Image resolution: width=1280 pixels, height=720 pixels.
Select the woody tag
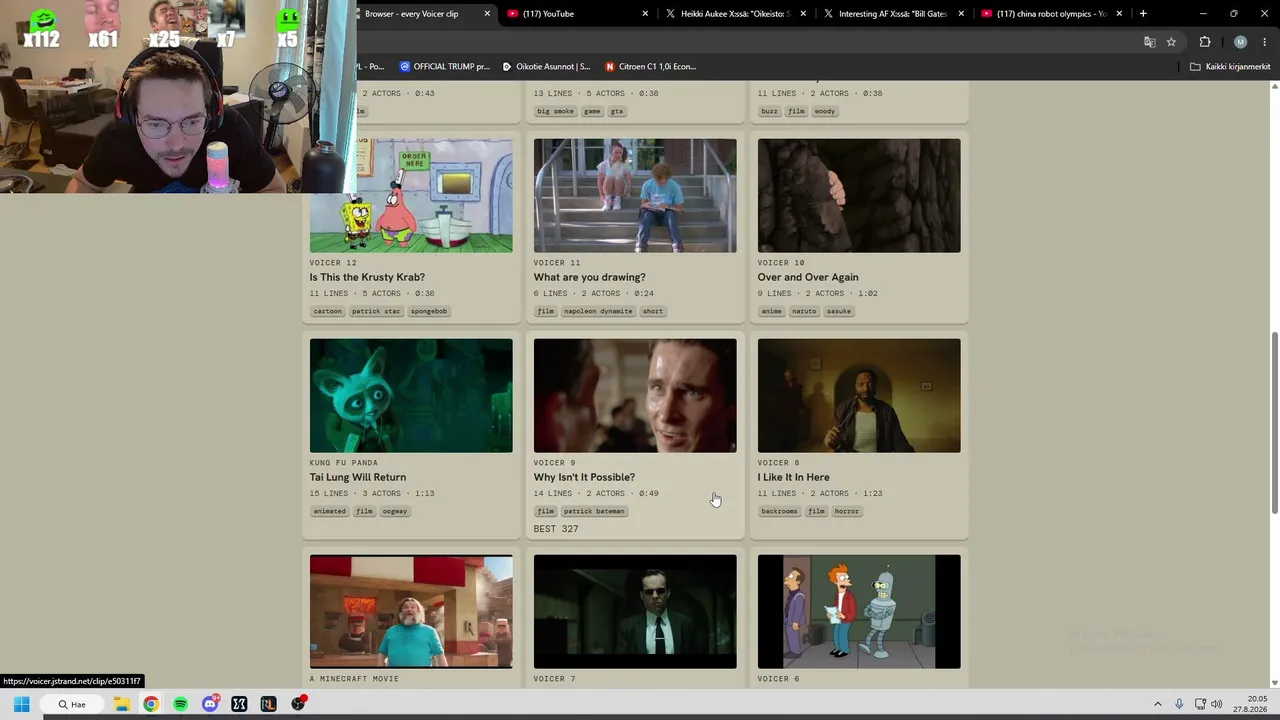point(824,111)
